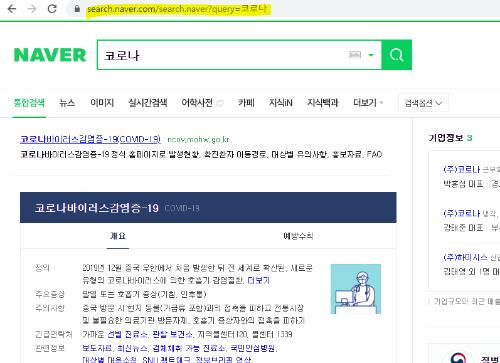This screenshot has width=500, height=363.
Task: Open the on-screen keyboard icon in search box
Action: tap(355, 55)
